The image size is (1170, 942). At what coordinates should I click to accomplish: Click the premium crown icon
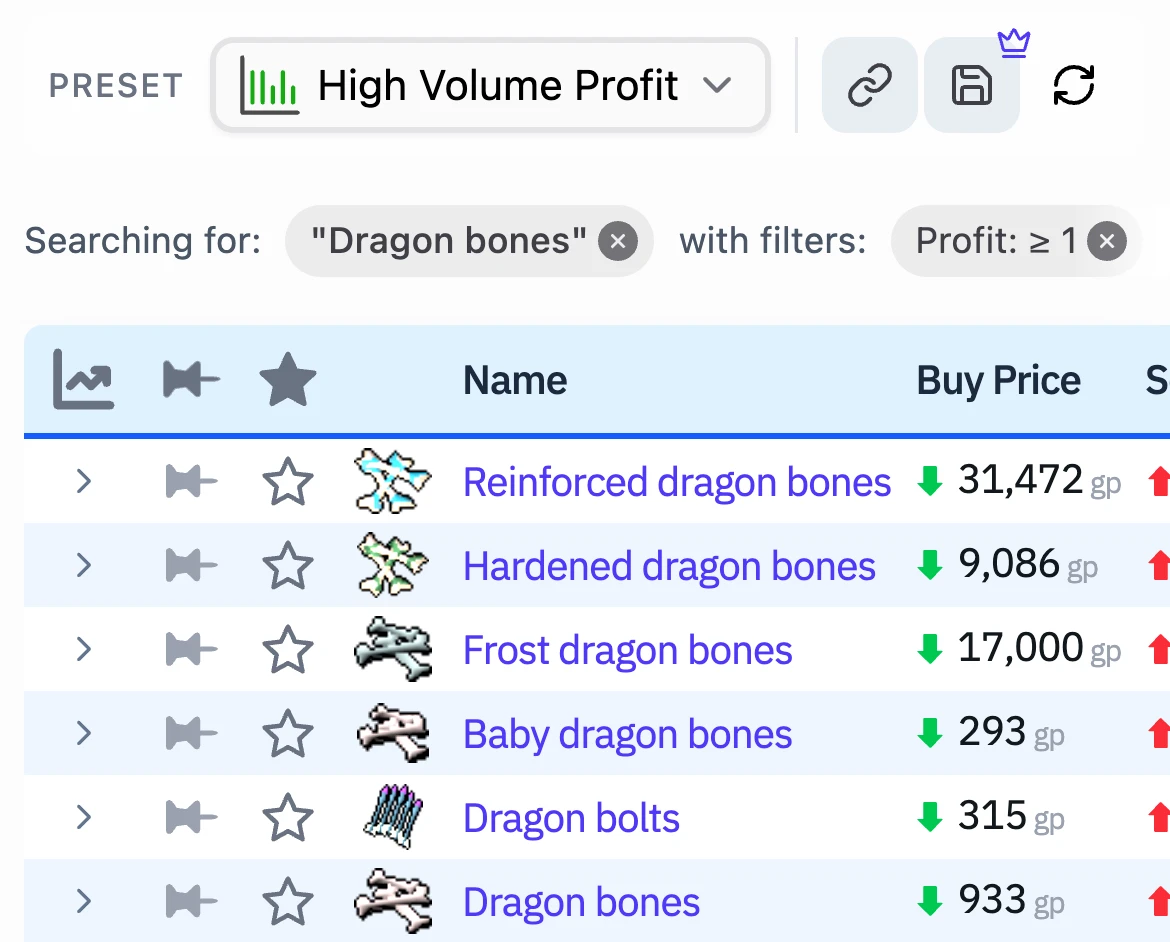point(1014,43)
